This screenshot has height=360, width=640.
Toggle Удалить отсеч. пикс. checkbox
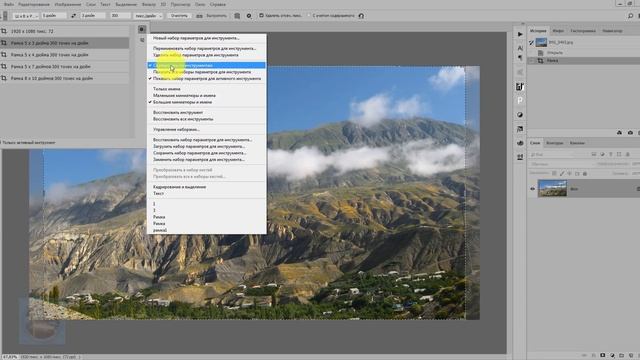261,16
